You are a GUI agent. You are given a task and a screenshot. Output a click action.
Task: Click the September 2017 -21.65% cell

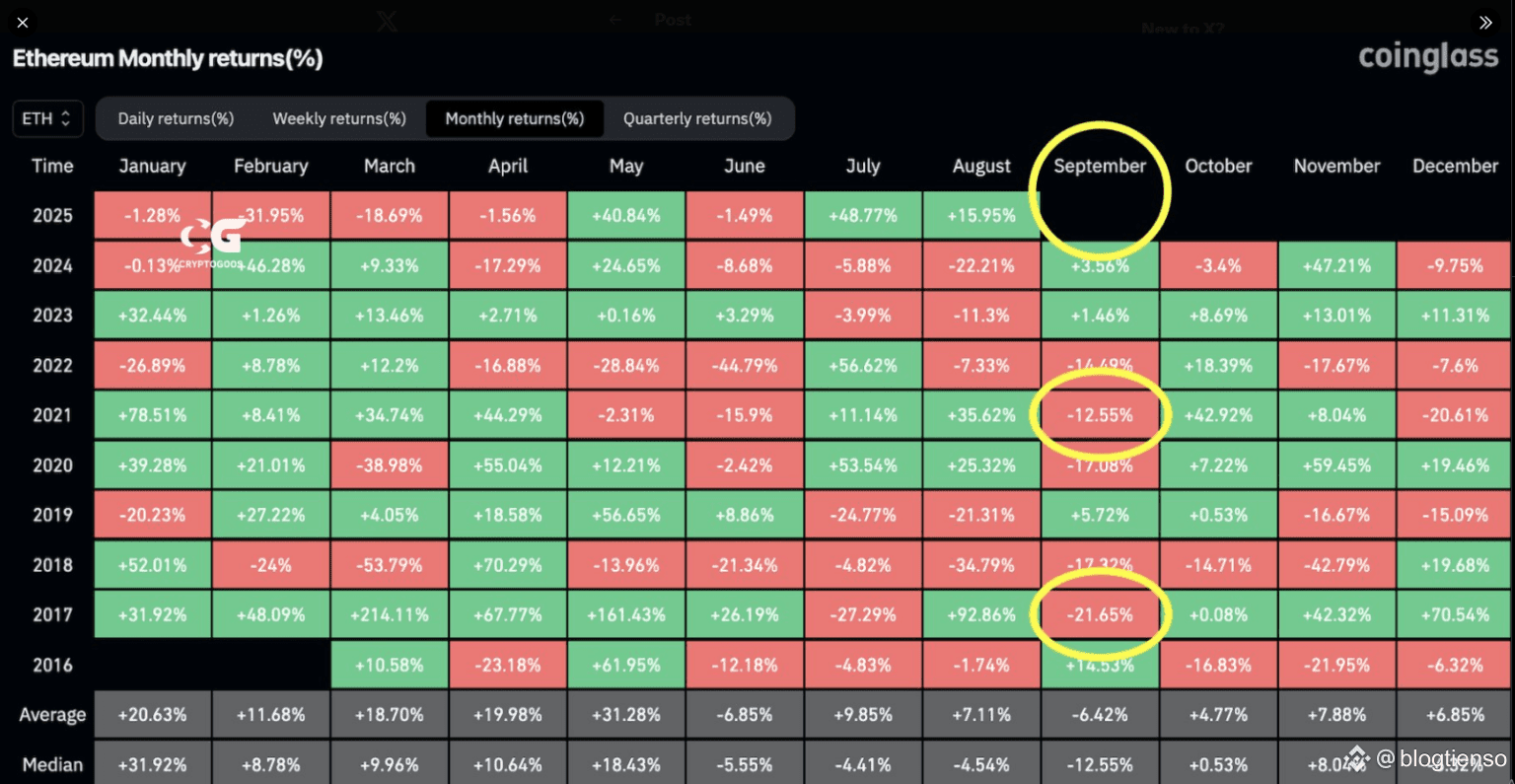1100,614
